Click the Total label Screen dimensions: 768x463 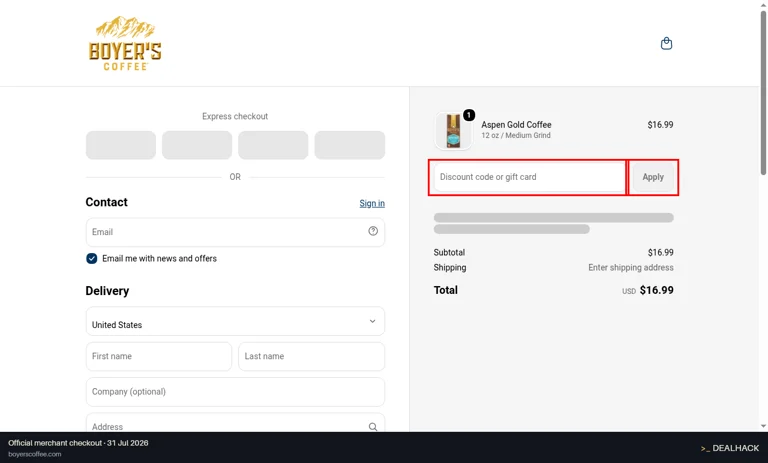point(446,290)
